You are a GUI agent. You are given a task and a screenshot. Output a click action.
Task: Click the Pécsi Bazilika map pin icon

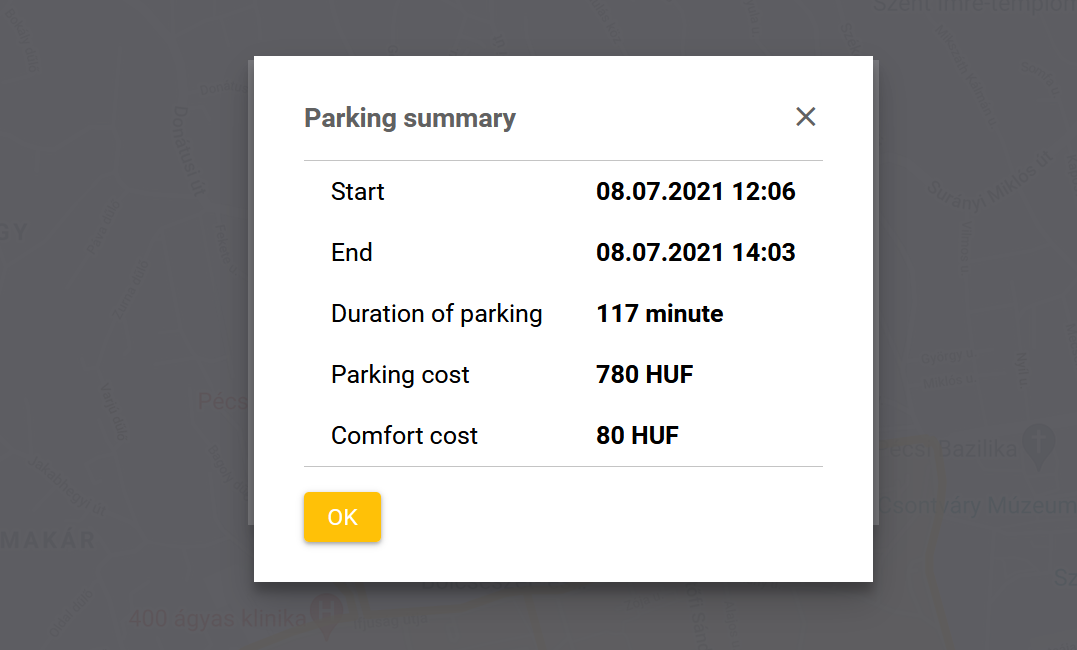tap(1041, 446)
